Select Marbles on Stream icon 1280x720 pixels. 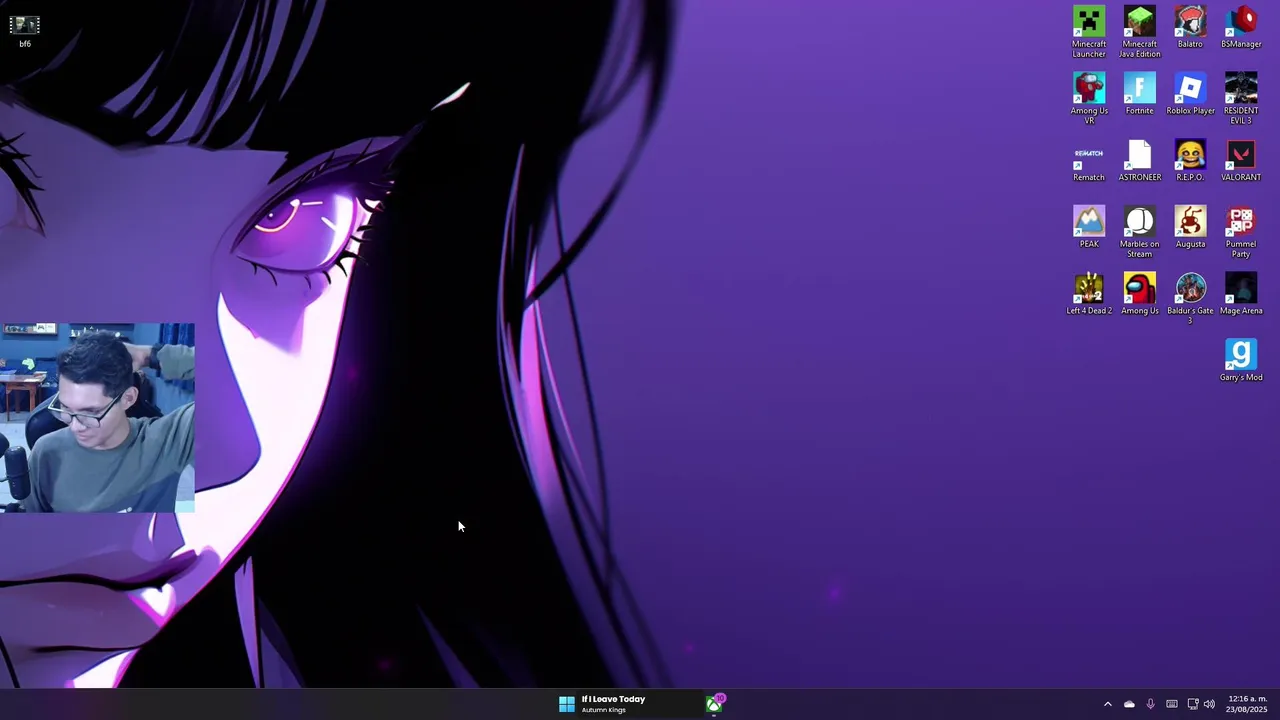coord(1139,232)
